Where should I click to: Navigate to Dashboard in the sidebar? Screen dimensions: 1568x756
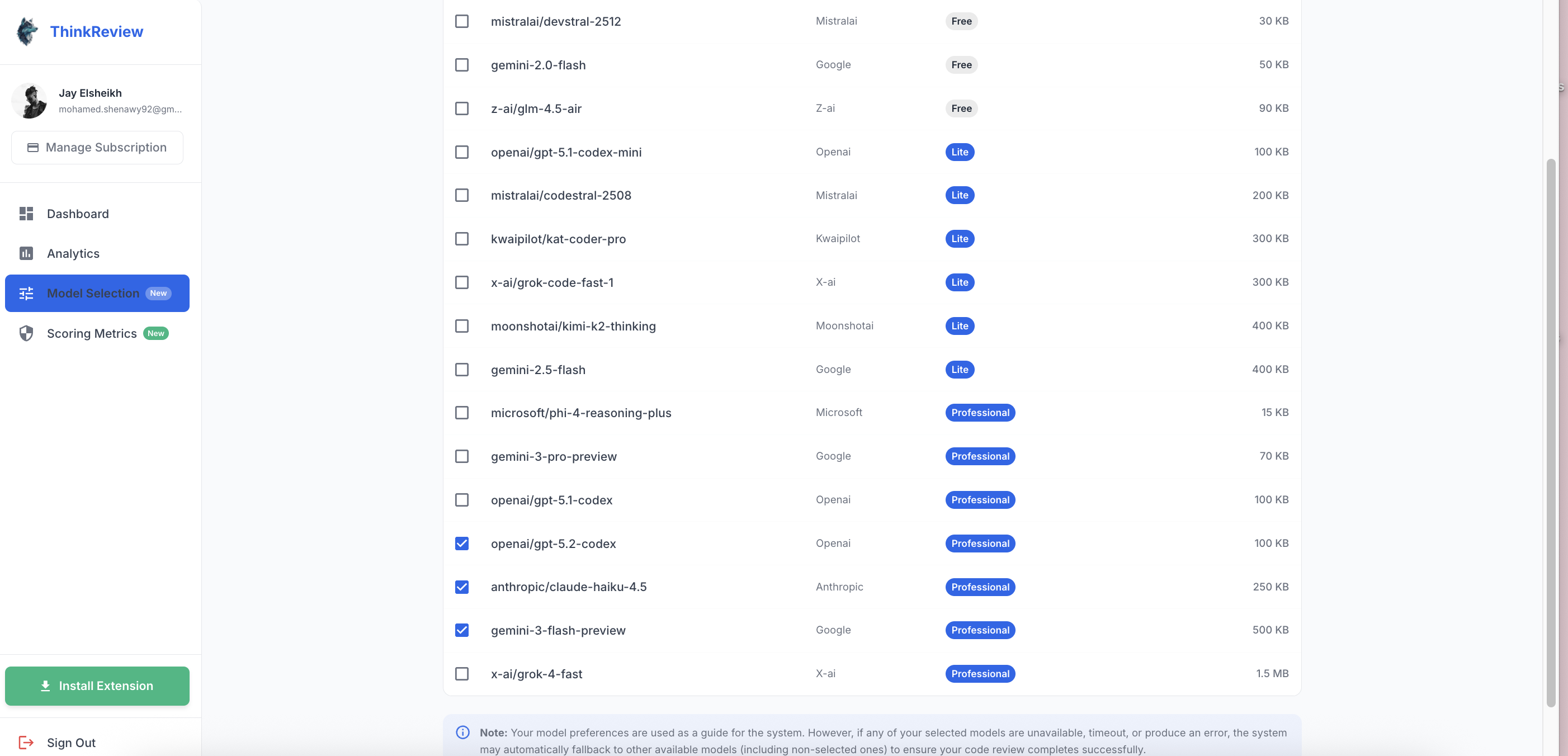[77, 214]
